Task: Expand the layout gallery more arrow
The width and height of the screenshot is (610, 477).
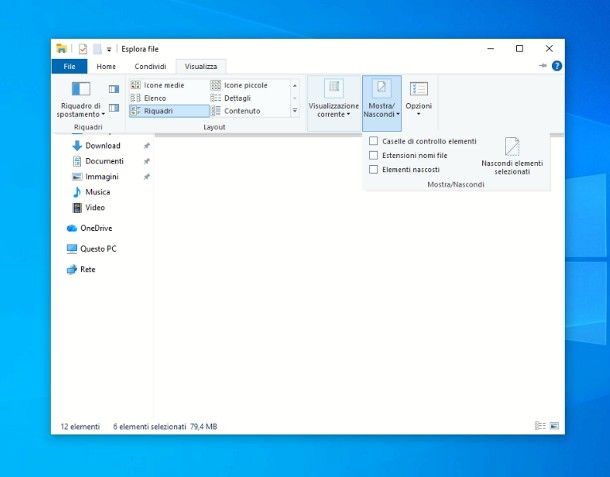Action: pyautogui.click(x=295, y=111)
